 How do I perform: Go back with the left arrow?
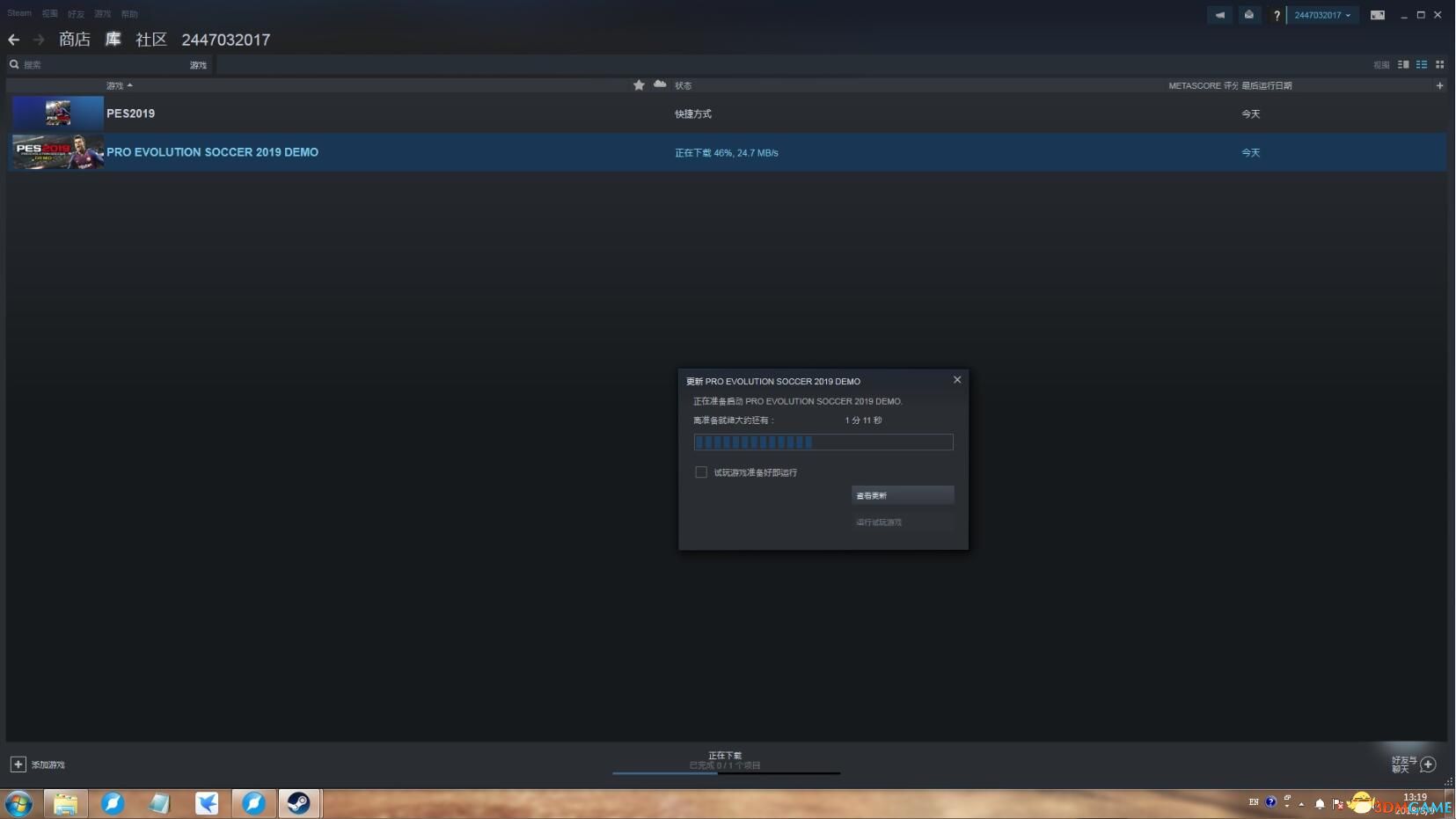pyautogui.click(x=13, y=40)
